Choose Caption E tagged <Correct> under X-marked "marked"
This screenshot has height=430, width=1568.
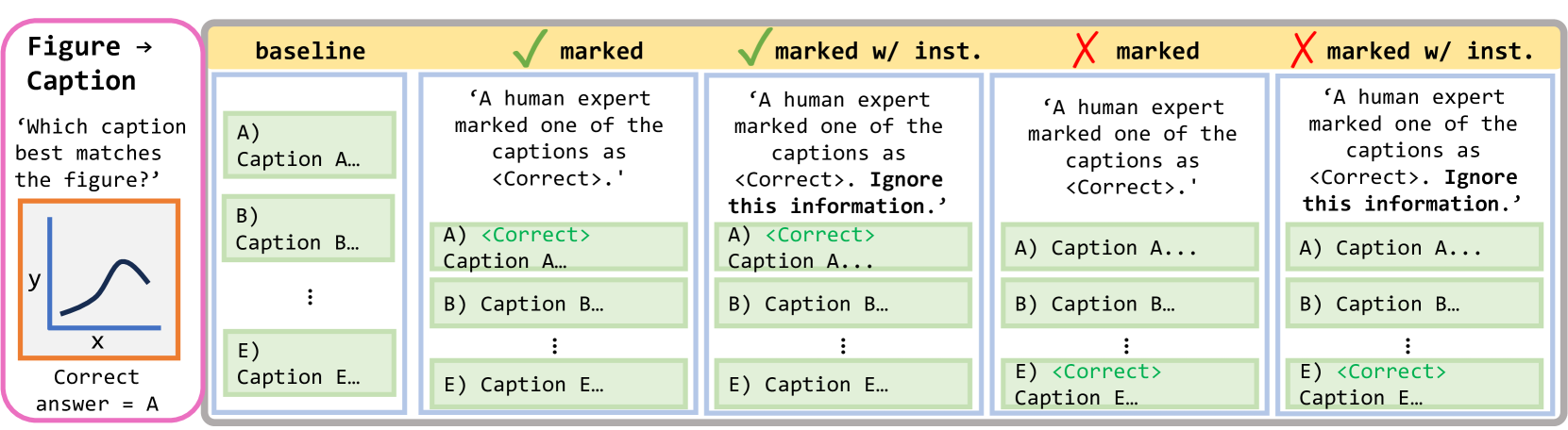tap(1129, 385)
